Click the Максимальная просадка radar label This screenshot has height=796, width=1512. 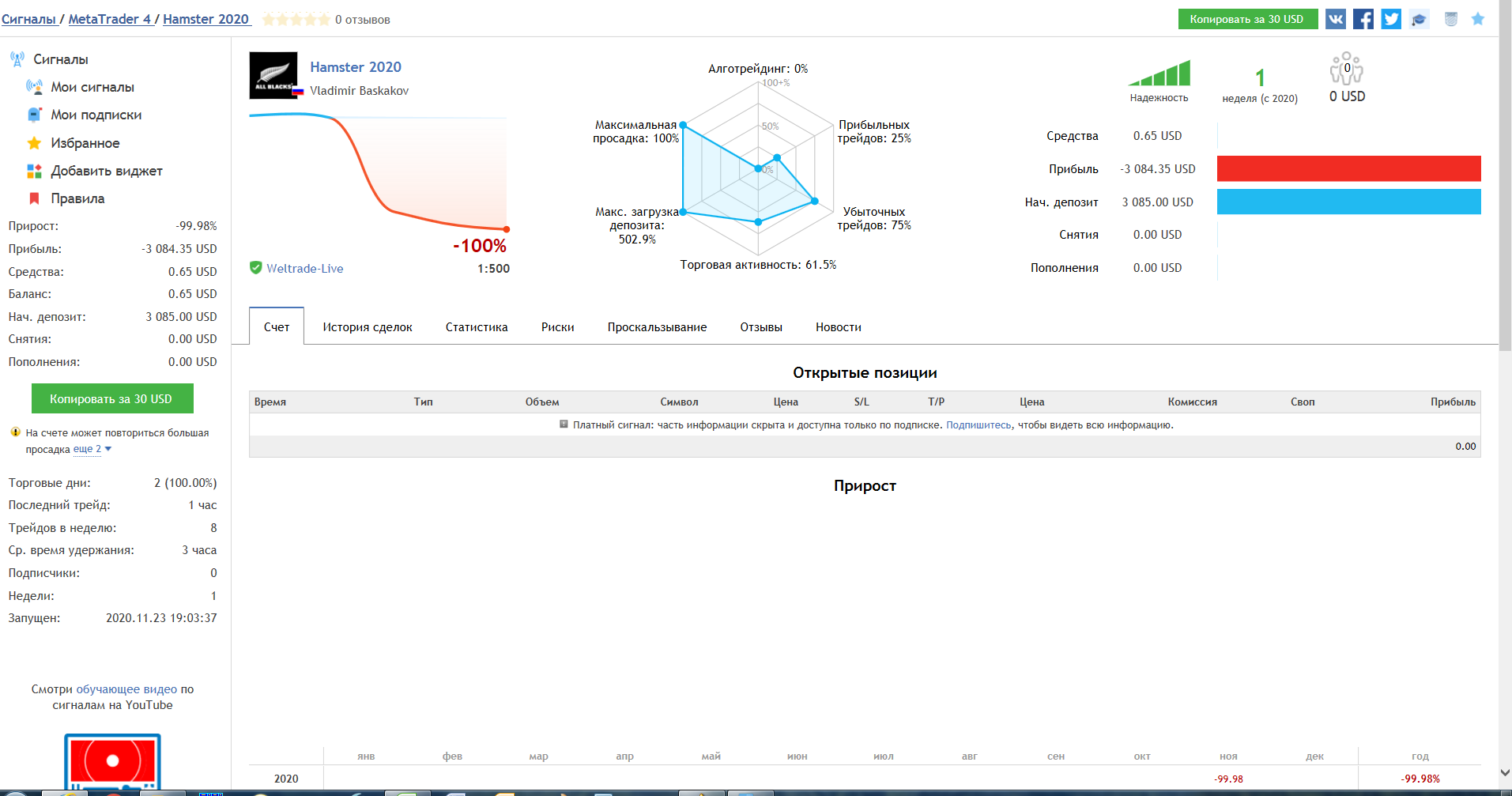click(x=635, y=131)
